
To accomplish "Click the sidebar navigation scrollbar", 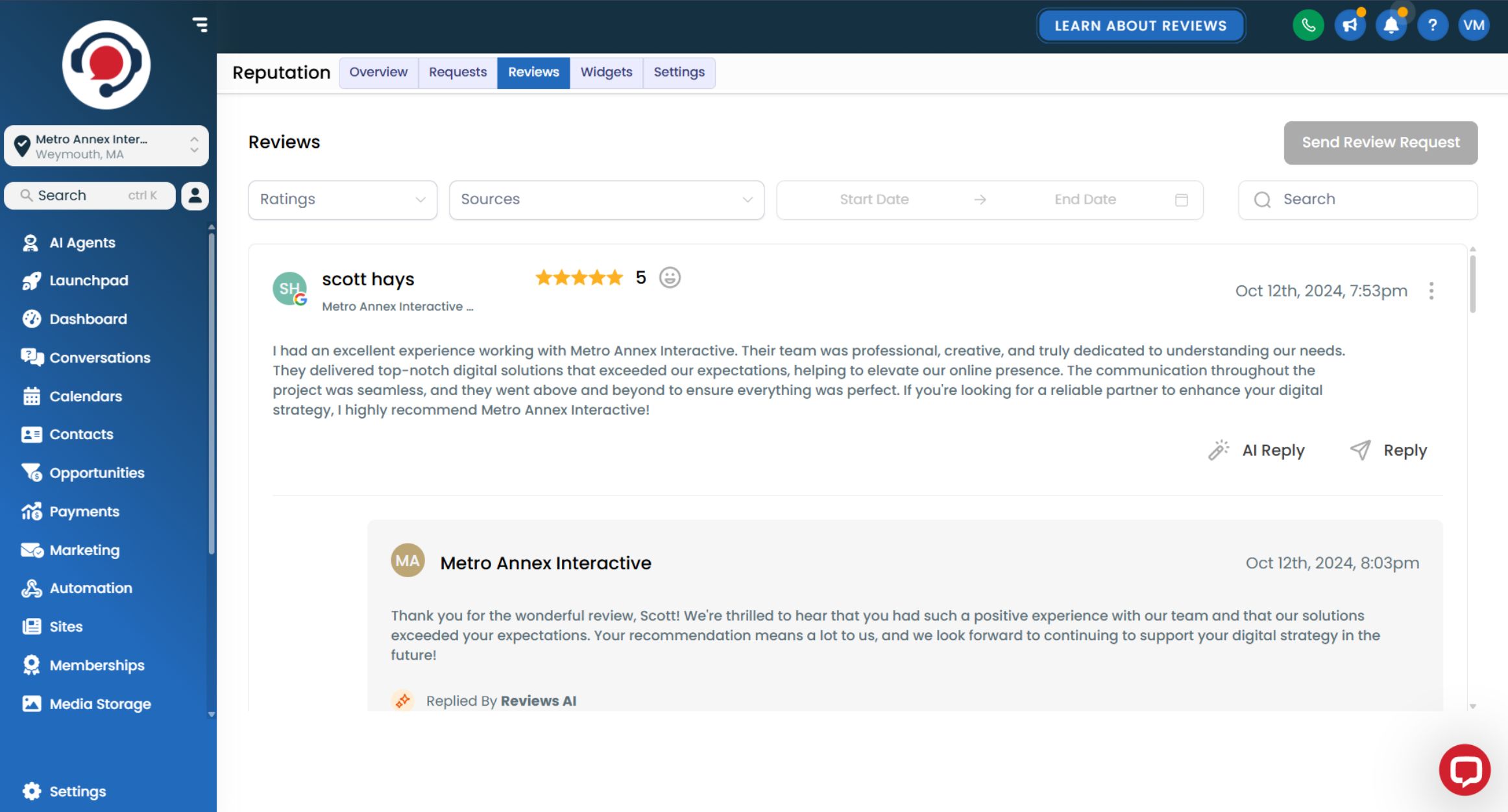I will coord(211,393).
